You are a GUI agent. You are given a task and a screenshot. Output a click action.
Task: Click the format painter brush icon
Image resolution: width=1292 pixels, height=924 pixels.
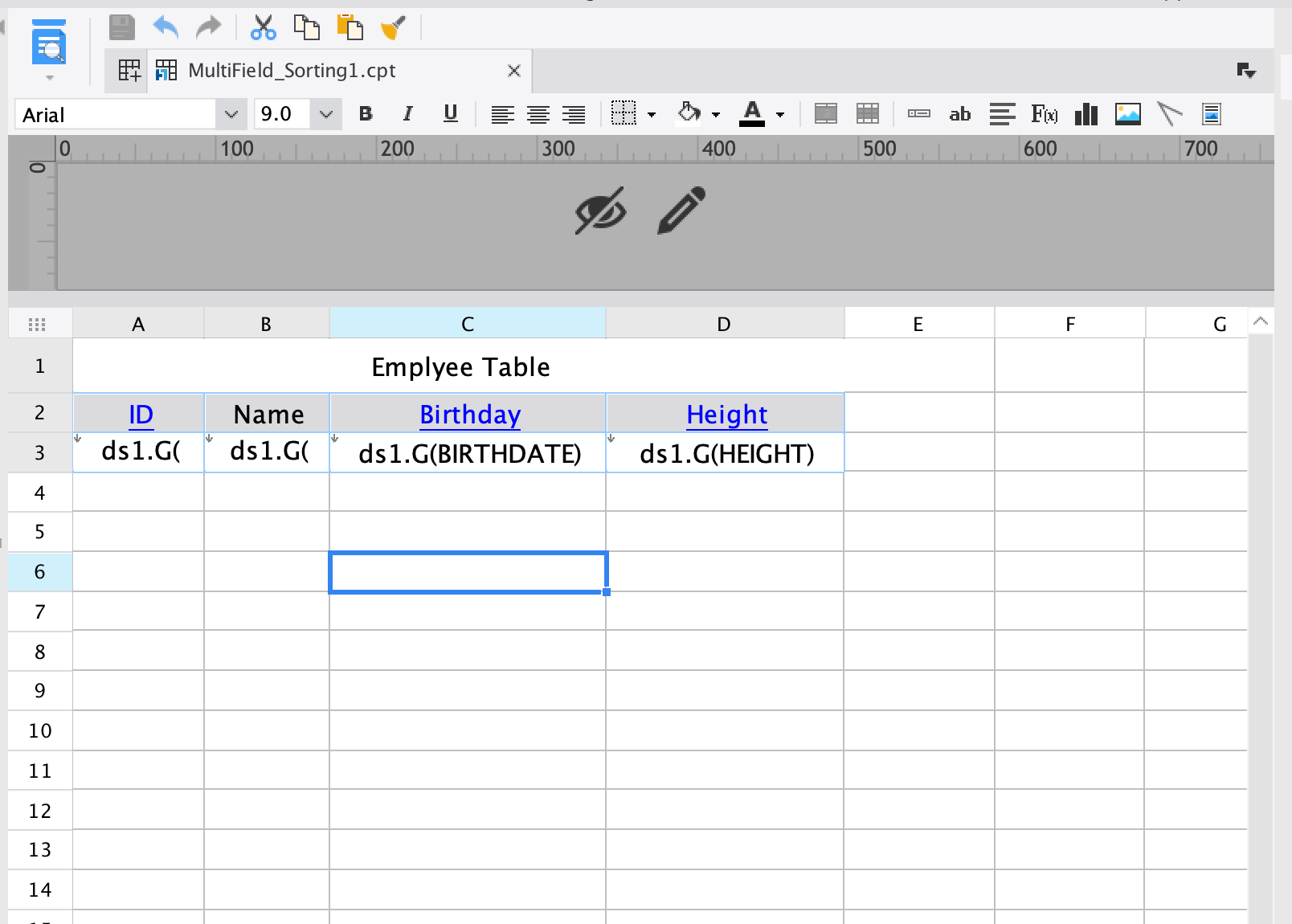[x=394, y=27]
